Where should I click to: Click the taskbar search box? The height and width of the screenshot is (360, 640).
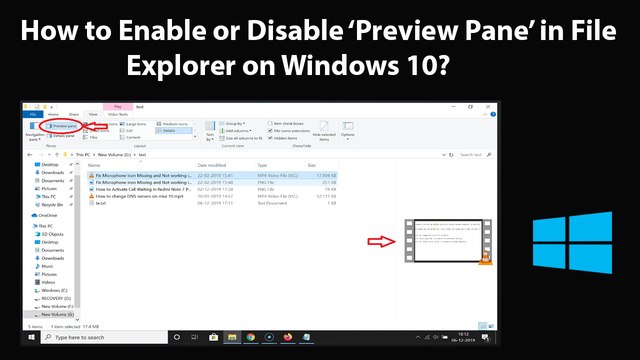pos(104,337)
